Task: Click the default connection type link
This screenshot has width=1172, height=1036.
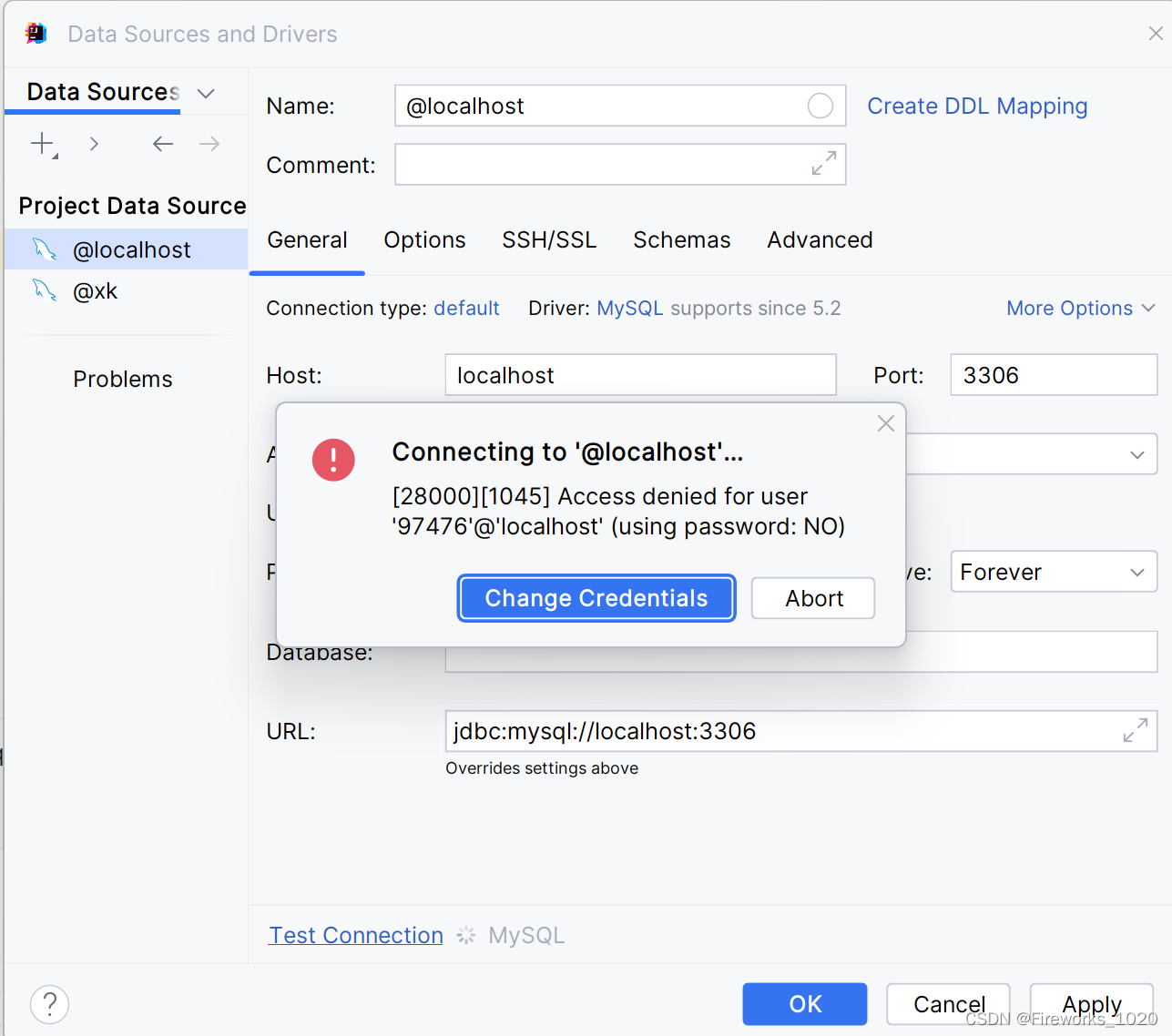Action: (466, 308)
